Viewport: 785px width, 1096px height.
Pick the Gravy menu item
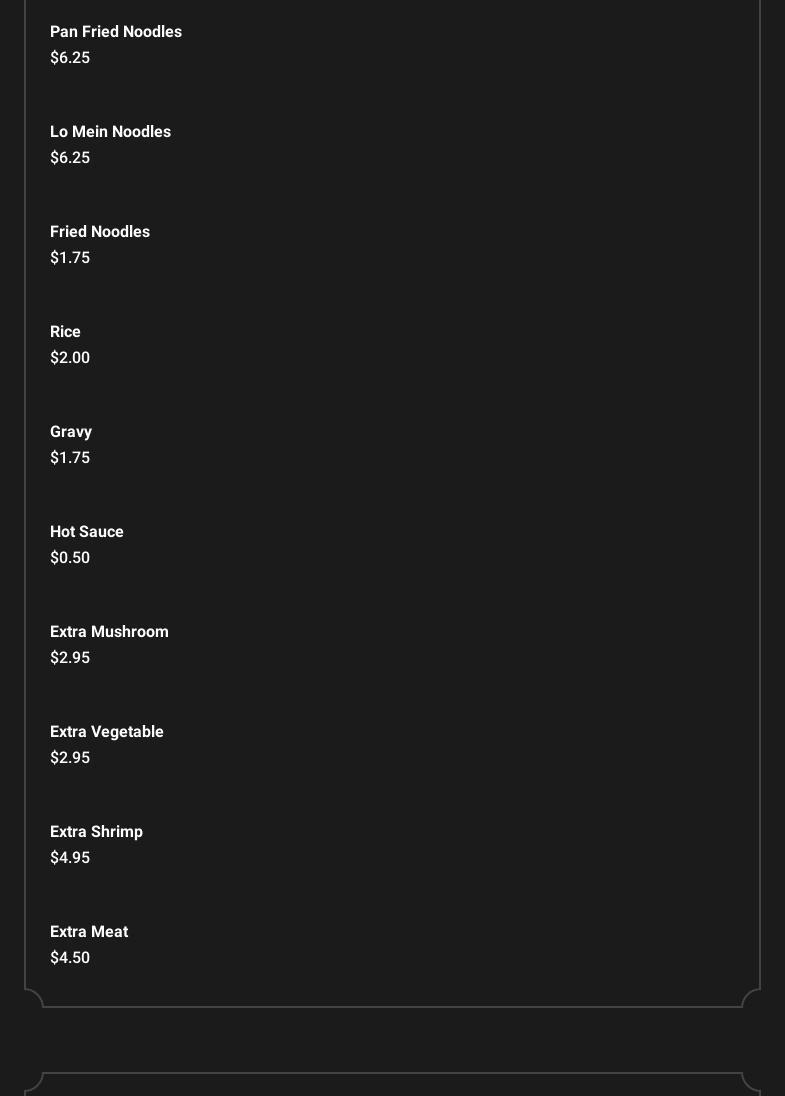[x=71, y=432]
